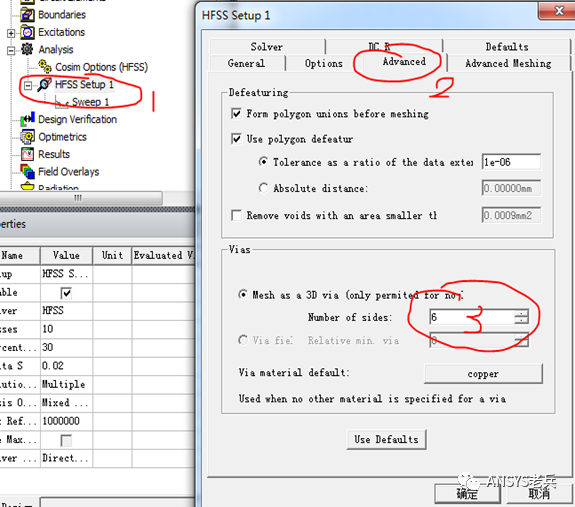This screenshot has width=575, height=507.
Task: Click the tolerance ratio field 1e-06
Action: (511, 162)
